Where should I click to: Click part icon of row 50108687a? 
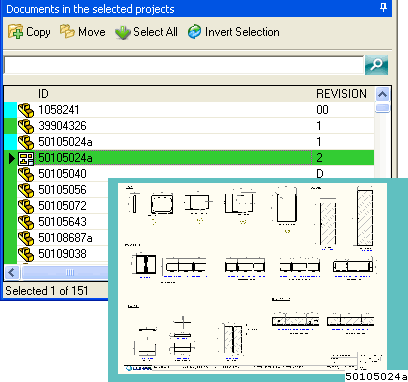pos(26,238)
